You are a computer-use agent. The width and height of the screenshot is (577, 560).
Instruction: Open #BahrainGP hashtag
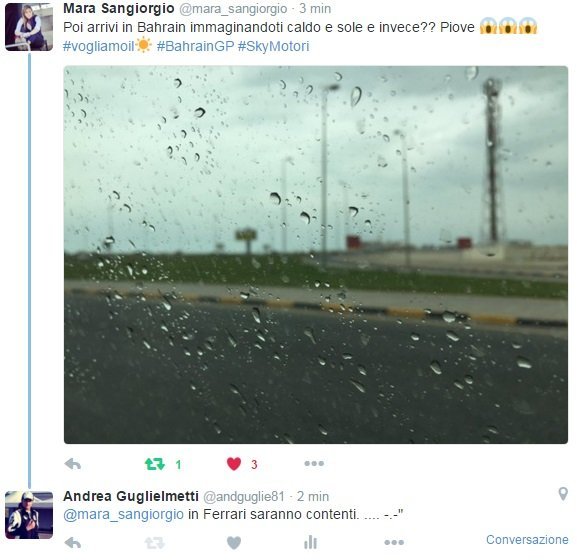(x=195, y=46)
